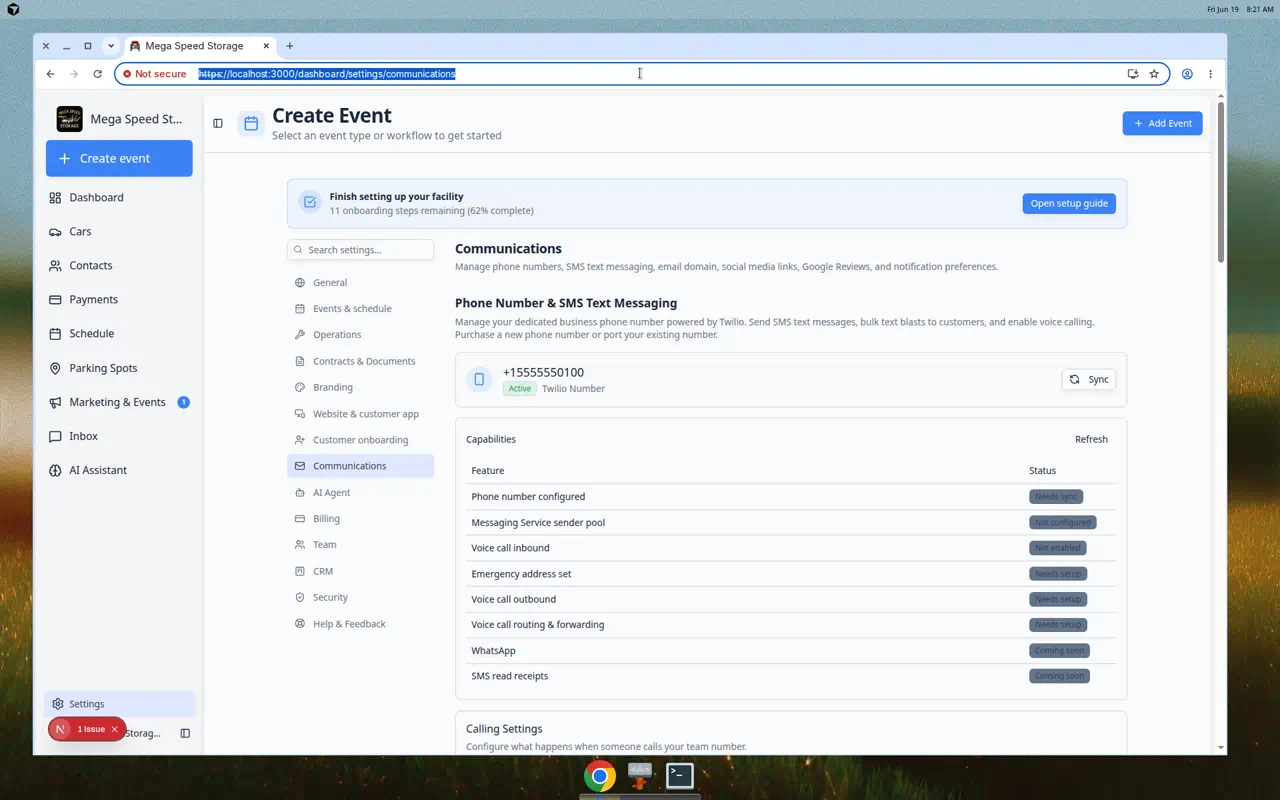Click the AI Assistant icon in sidebar

(x=55, y=470)
